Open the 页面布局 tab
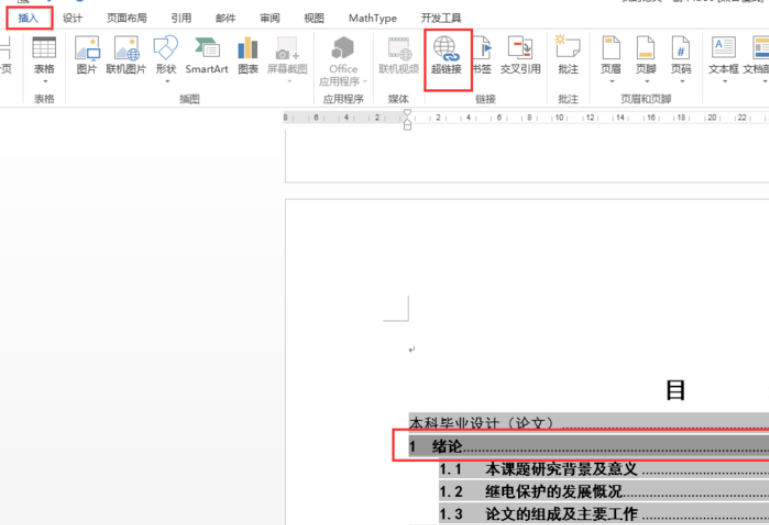769x525 pixels. tap(127, 19)
